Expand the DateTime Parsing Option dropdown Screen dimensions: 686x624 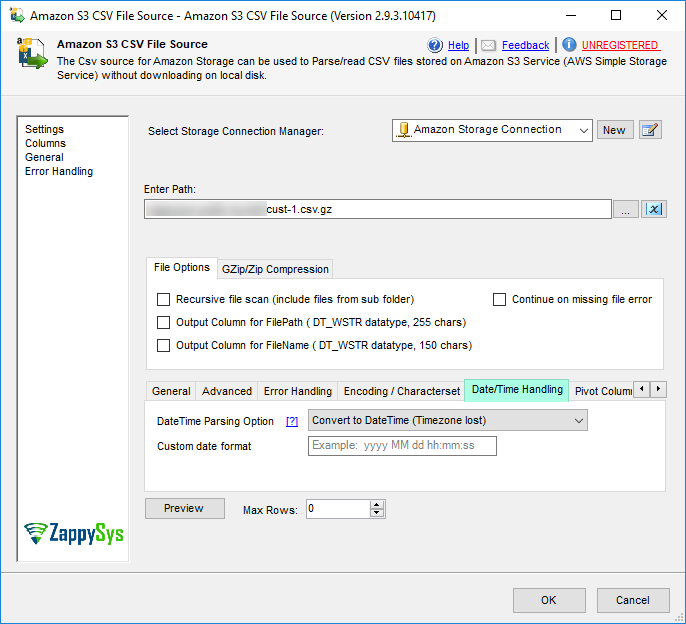click(448, 421)
